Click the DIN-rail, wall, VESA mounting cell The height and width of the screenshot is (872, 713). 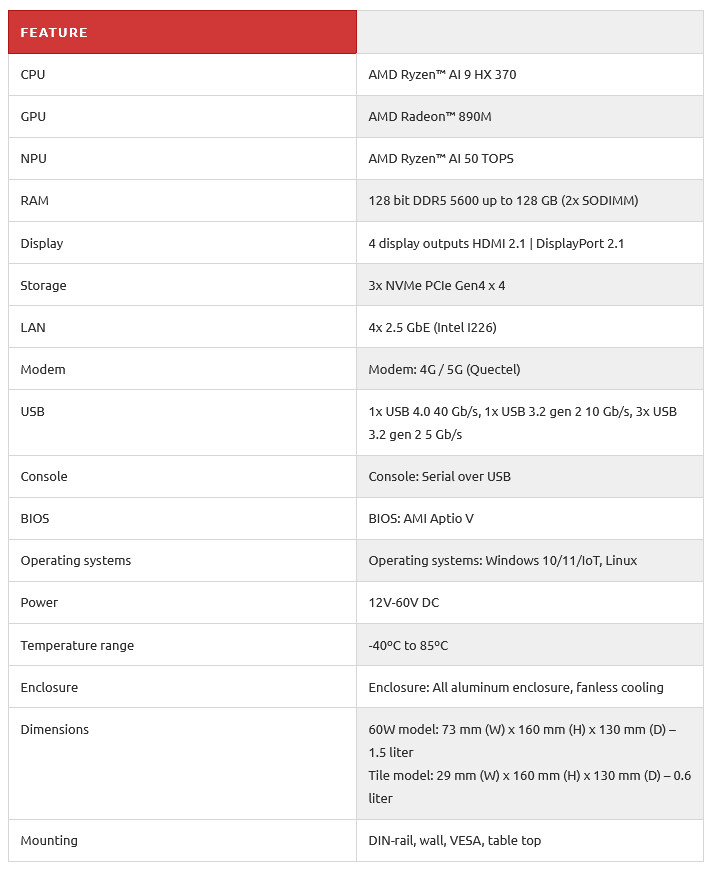click(455, 841)
